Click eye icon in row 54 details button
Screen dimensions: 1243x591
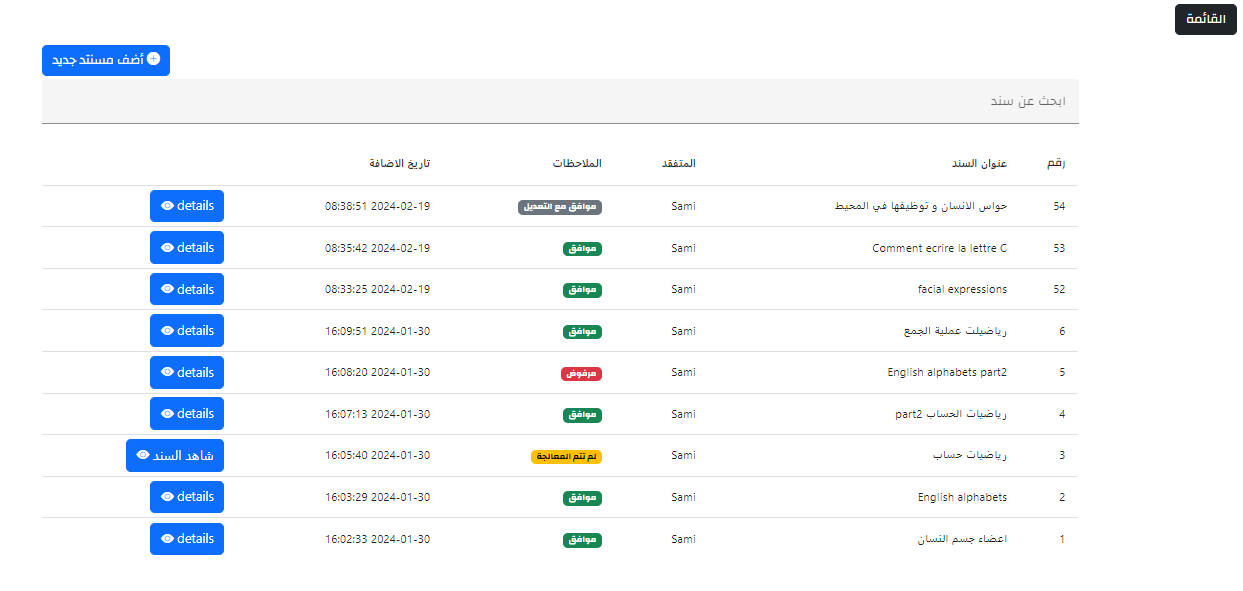167,206
